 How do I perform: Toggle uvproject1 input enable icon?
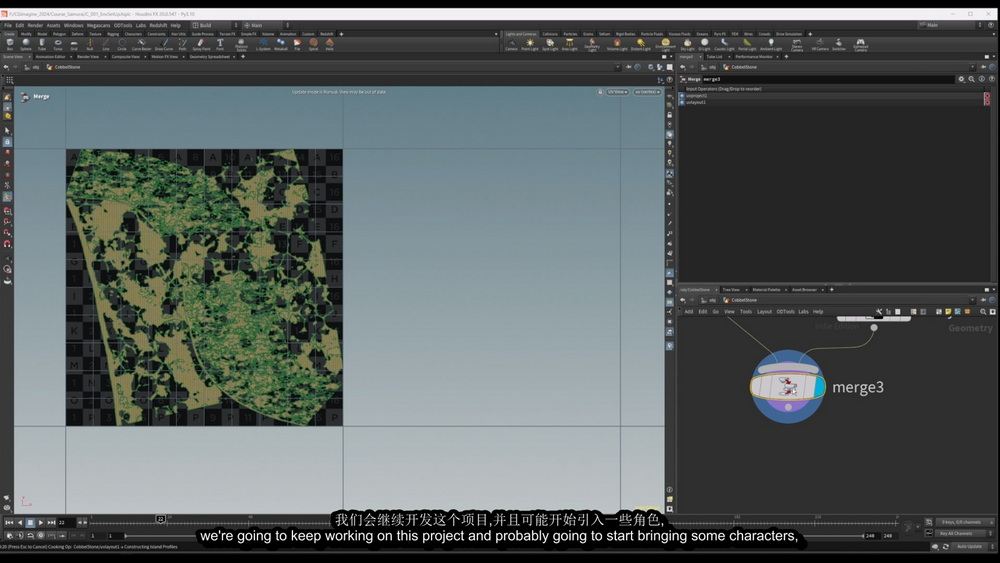[682, 96]
